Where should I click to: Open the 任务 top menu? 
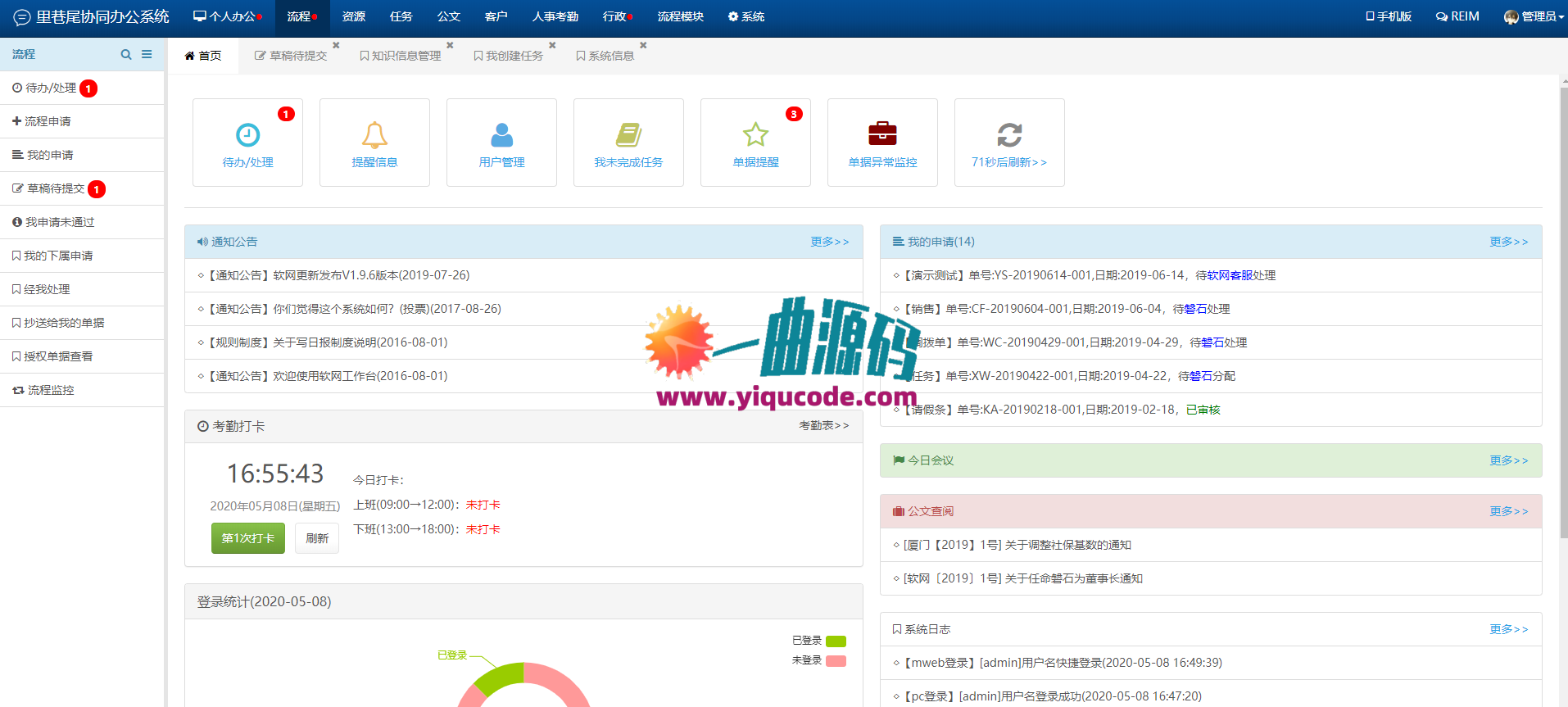point(401,16)
